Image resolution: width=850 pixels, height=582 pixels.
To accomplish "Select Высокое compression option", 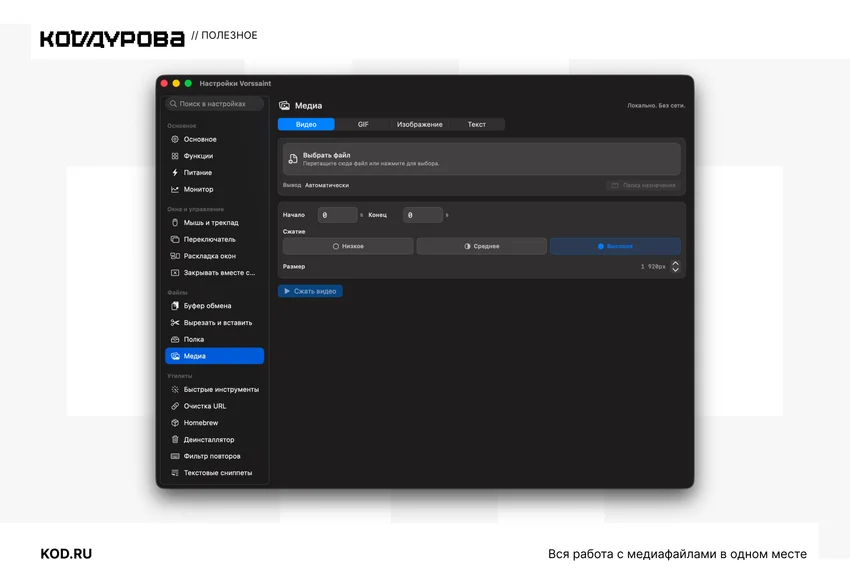I will point(615,246).
